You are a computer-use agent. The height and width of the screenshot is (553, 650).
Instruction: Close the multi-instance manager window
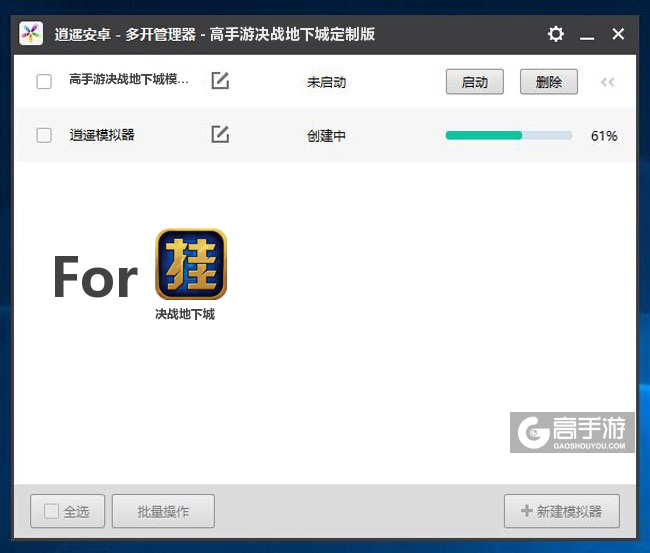[618, 34]
